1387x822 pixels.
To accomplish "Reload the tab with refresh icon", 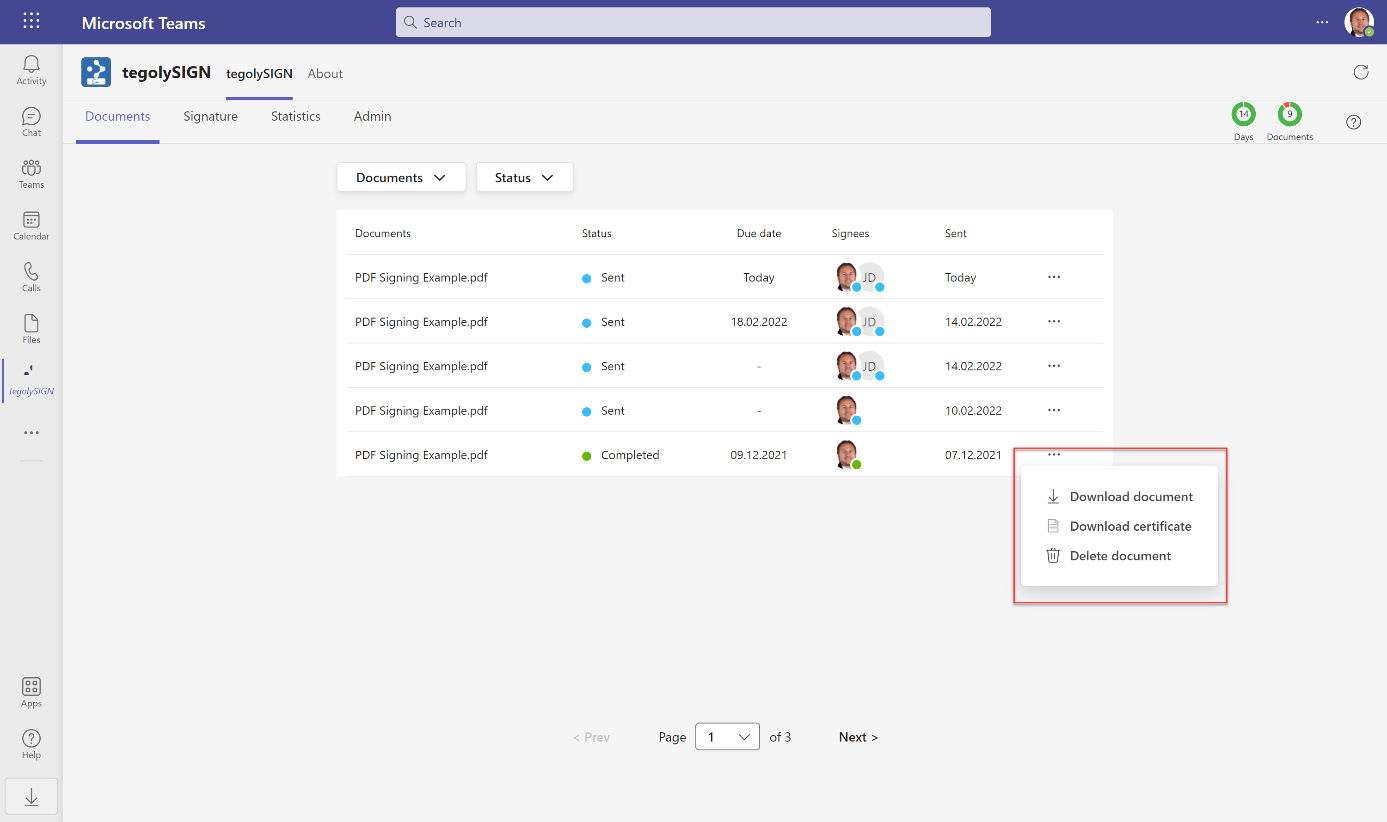I will [x=1360, y=72].
